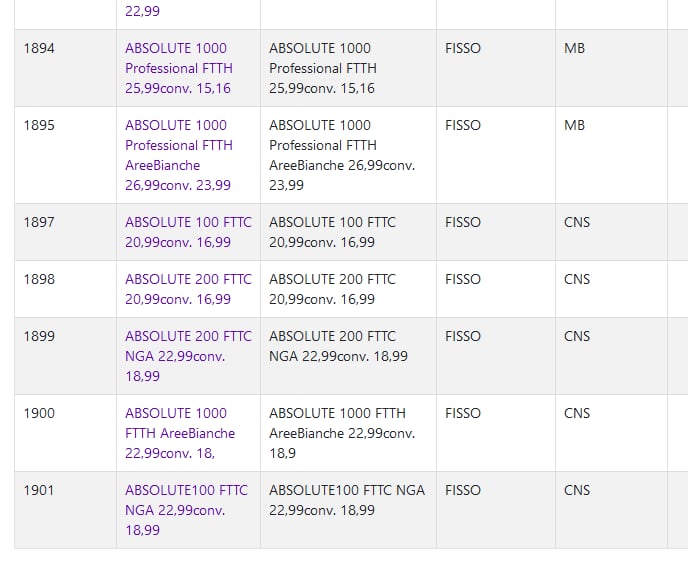Click MB cell in row 1895

click(574, 125)
